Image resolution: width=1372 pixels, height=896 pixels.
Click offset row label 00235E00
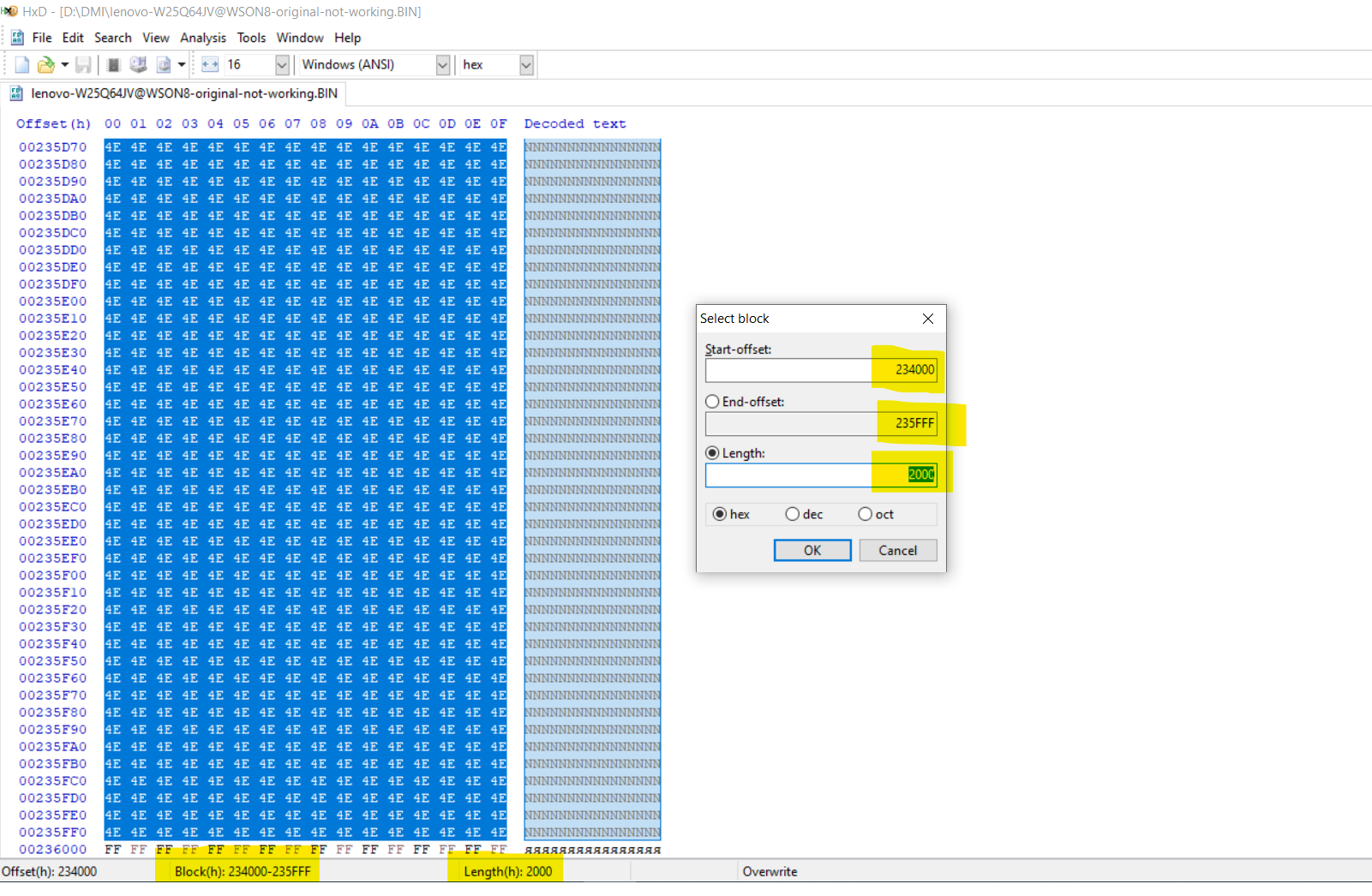coord(53,302)
